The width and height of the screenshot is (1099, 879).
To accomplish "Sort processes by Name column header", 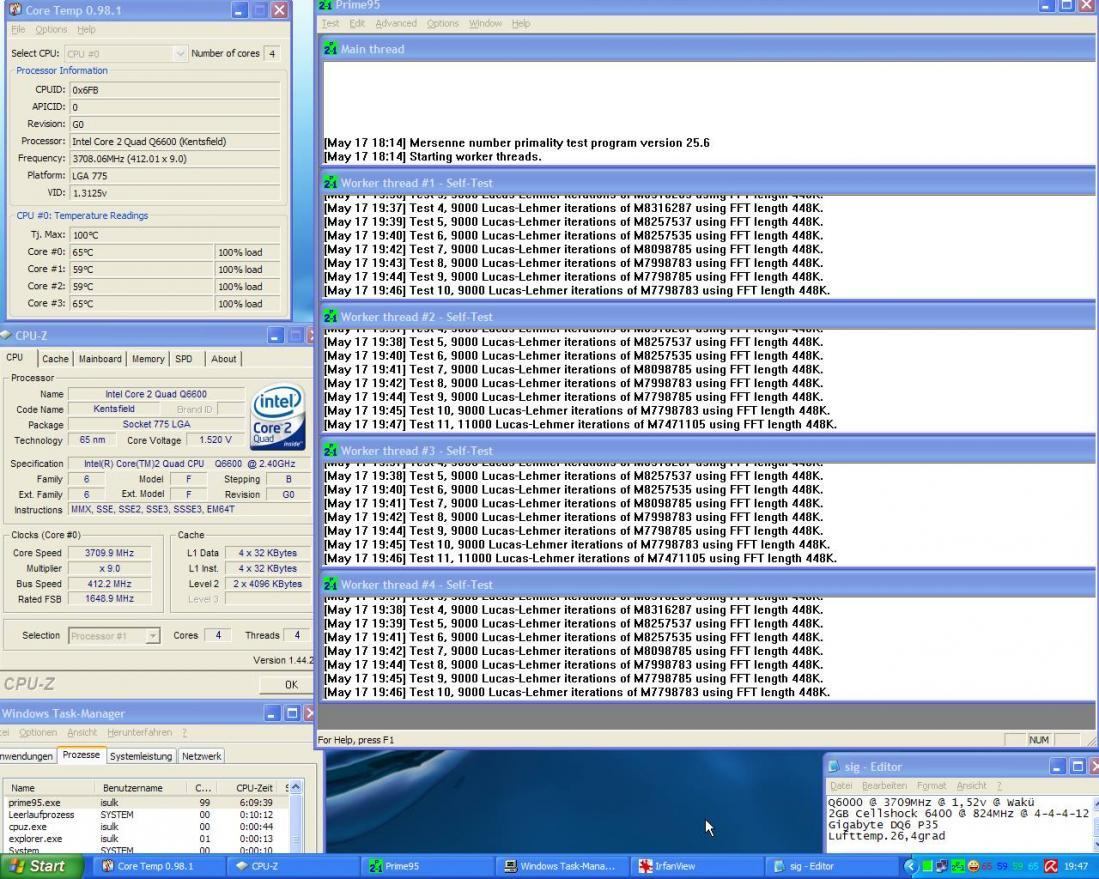I will pyautogui.click(x=51, y=788).
